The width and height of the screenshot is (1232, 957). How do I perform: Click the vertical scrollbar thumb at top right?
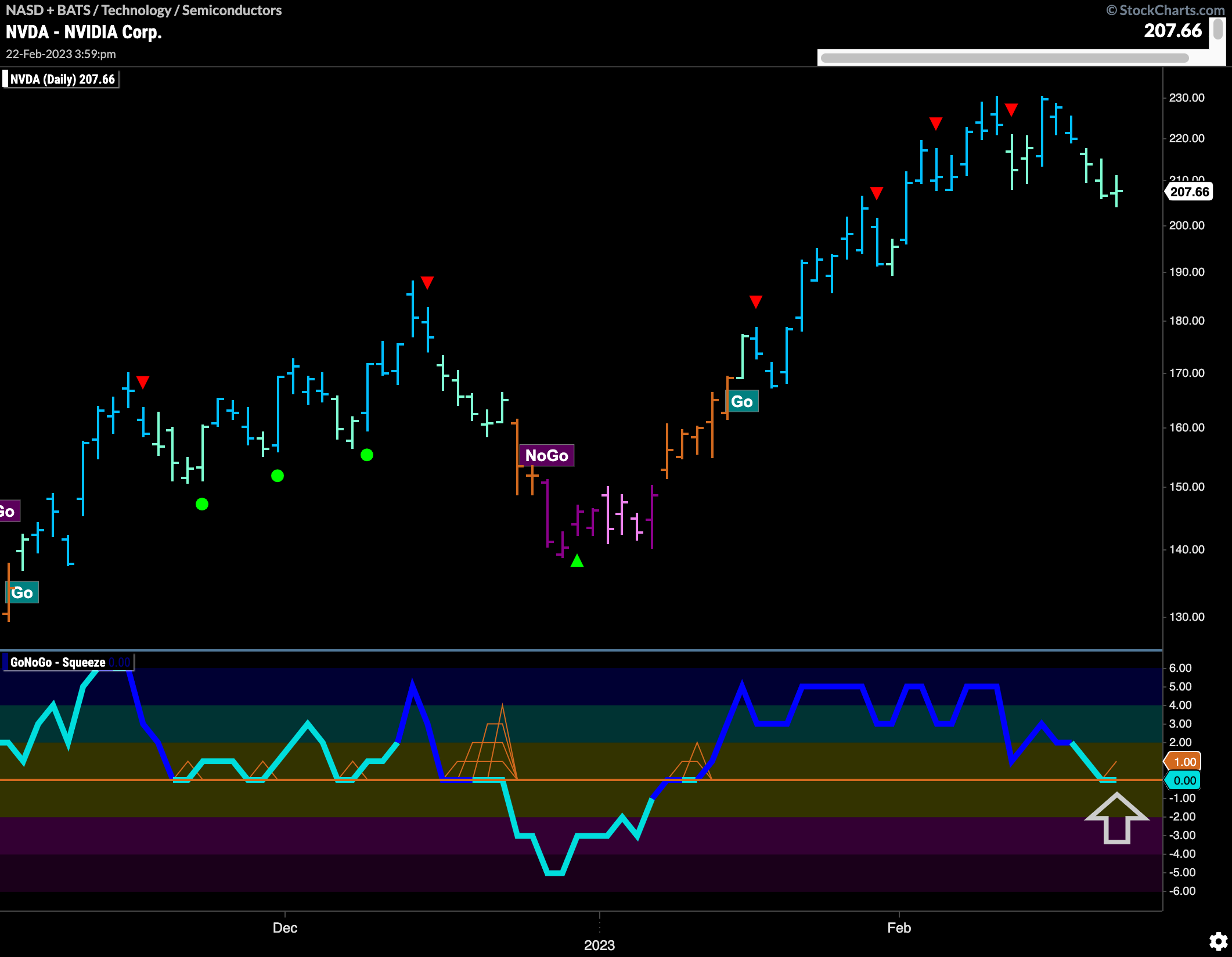pyautogui.click(x=1218, y=29)
